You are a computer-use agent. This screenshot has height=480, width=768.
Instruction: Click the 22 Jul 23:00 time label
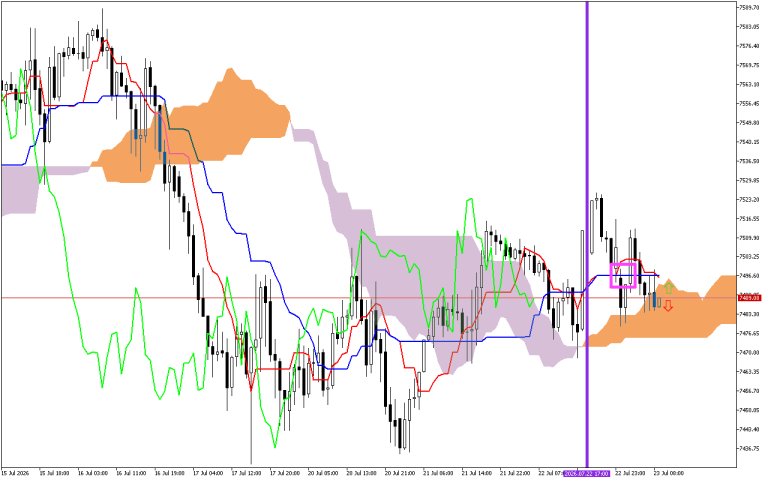pyautogui.click(x=630, y=474)
